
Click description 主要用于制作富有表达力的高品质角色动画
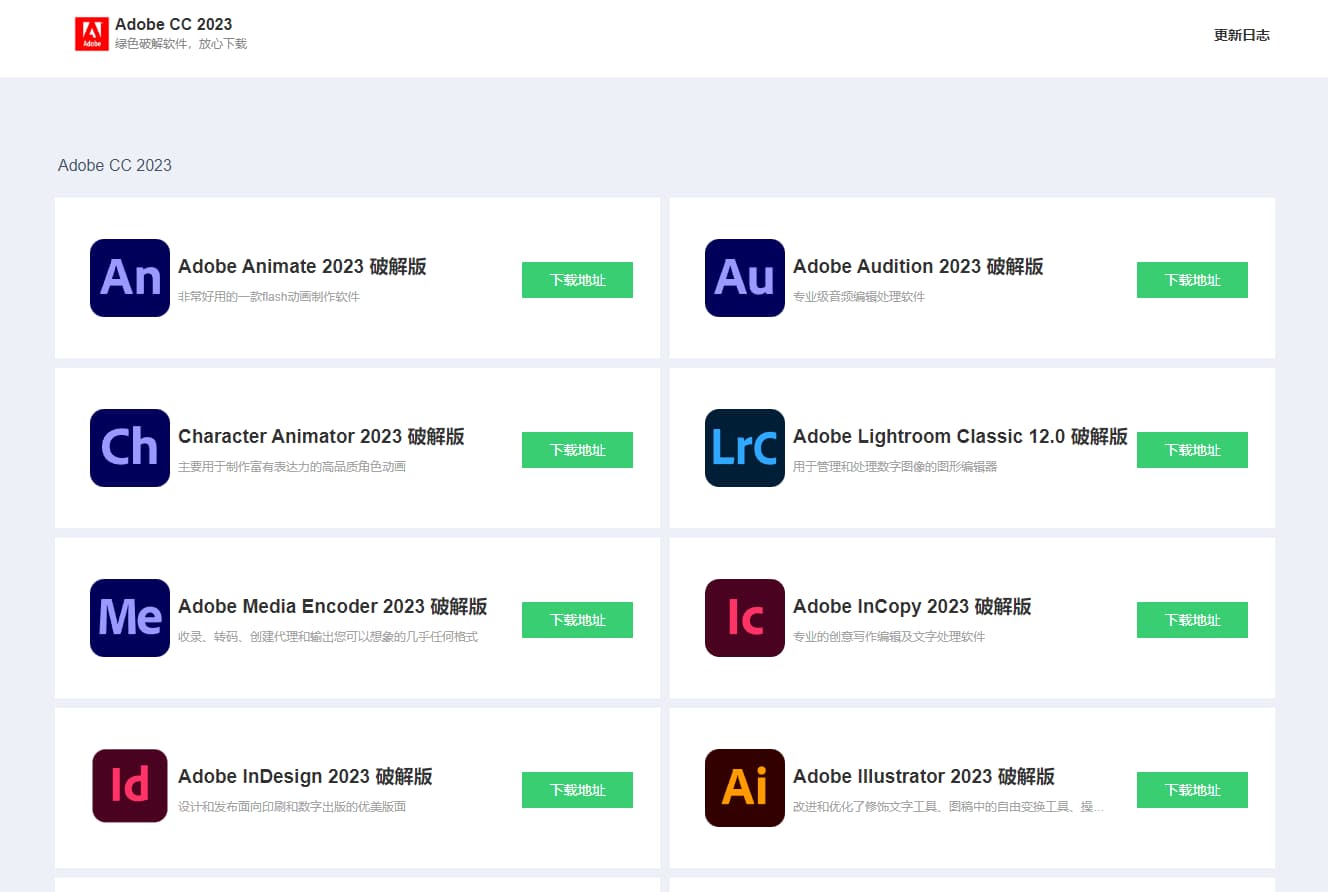[292, 467]
